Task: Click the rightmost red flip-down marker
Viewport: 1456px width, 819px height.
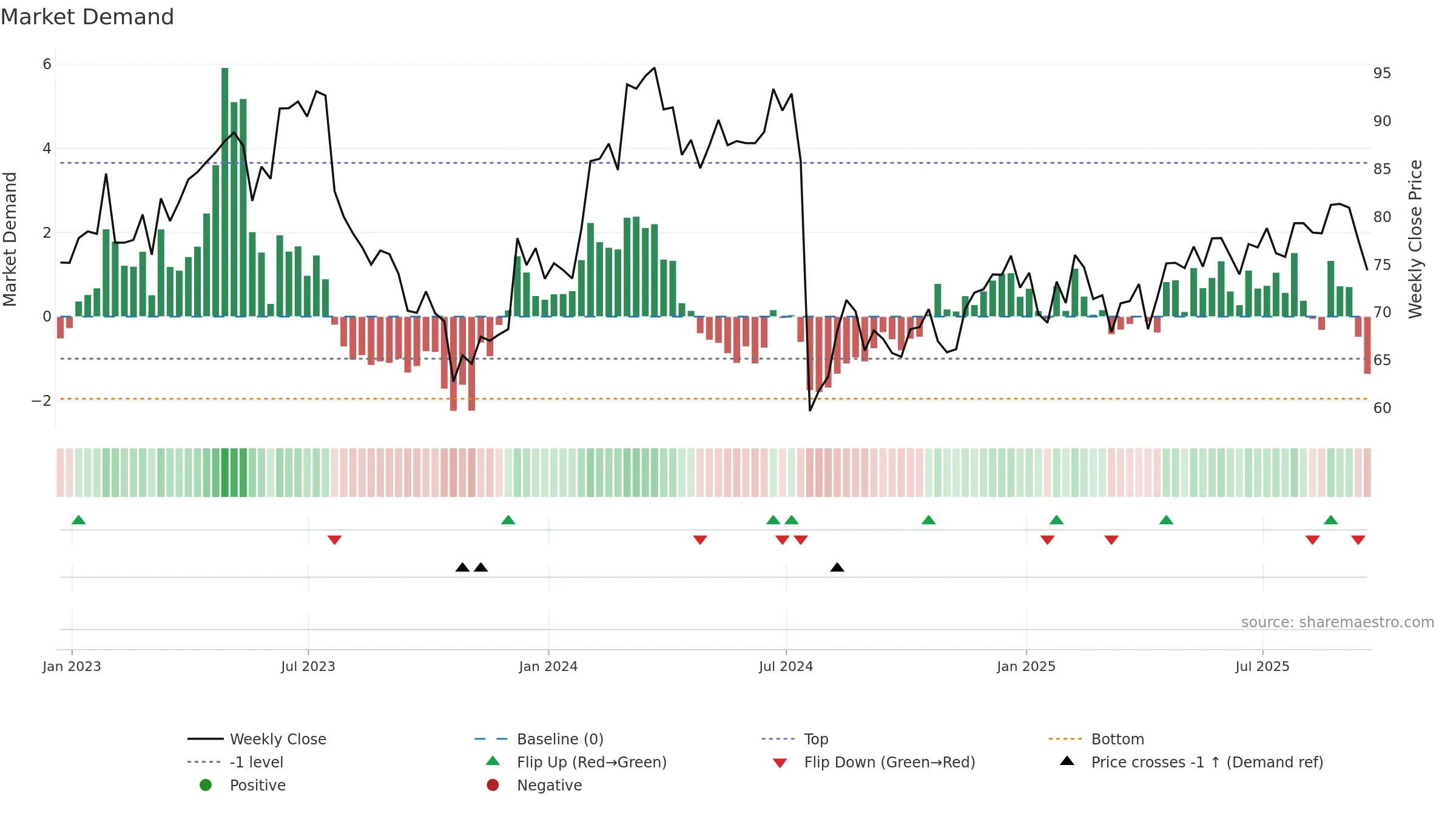Action: (x=1358, y=540)
